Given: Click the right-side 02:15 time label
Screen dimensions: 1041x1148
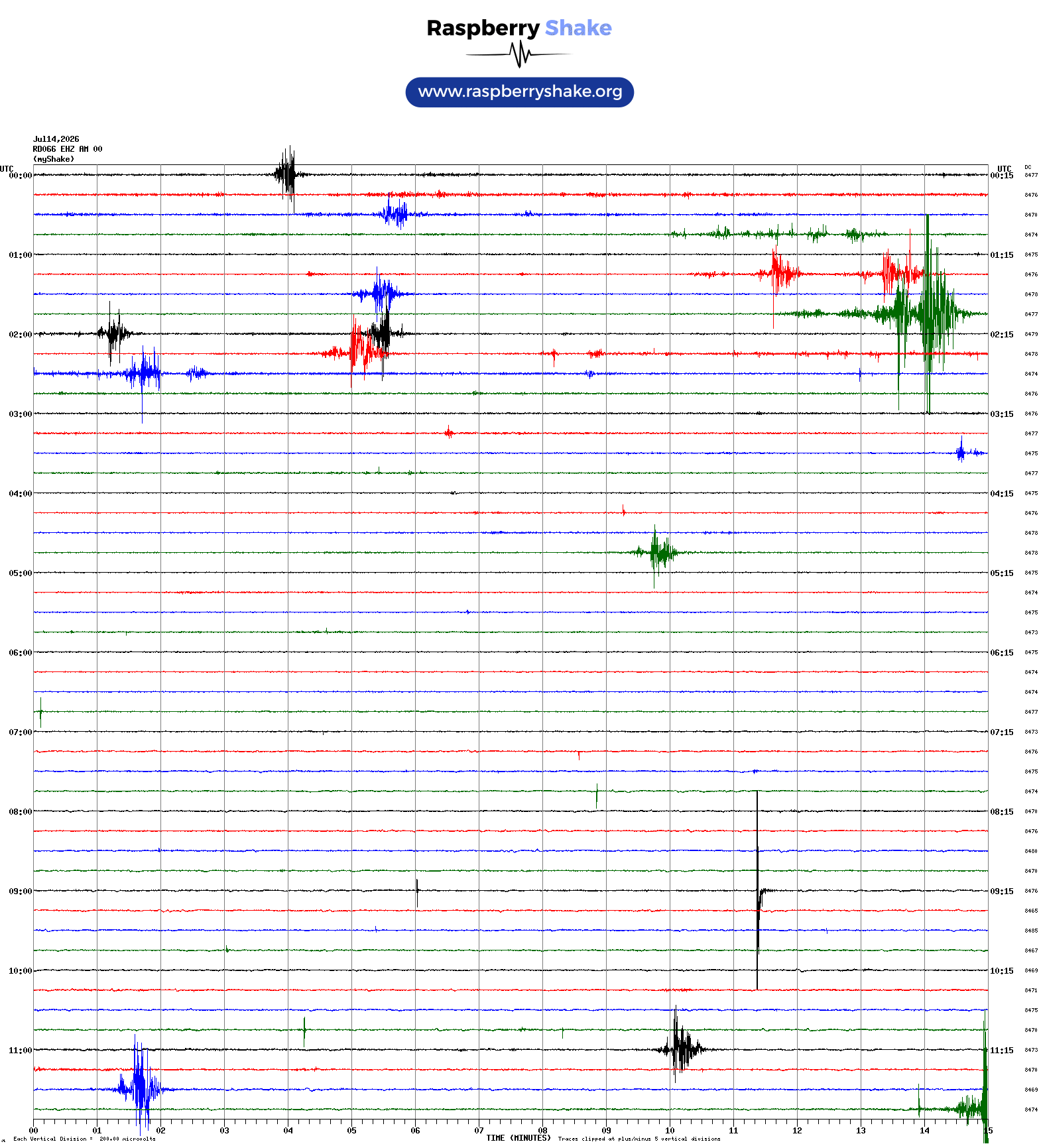Looking at the screenshot, I should click(x=1002, y=335).
